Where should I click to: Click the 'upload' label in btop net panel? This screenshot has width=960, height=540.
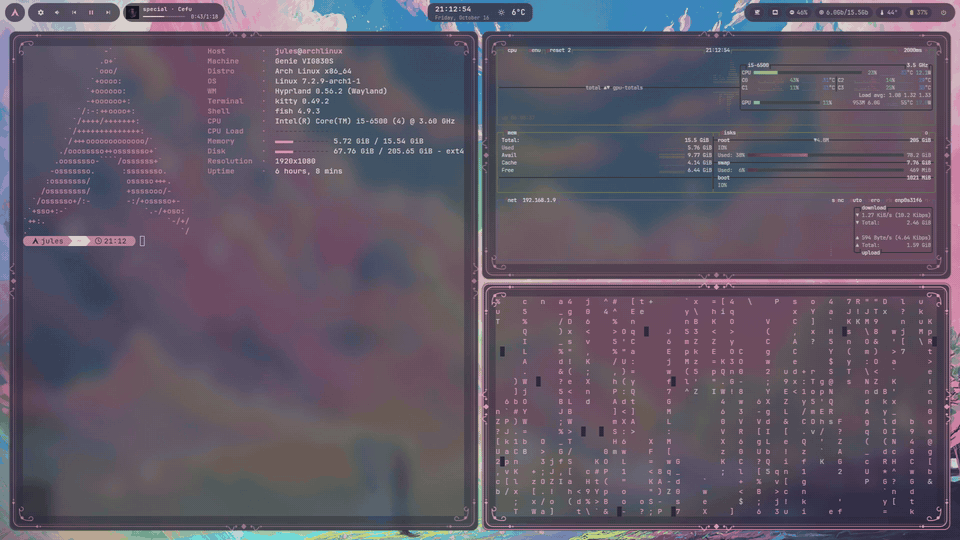[x=871, y=252]
